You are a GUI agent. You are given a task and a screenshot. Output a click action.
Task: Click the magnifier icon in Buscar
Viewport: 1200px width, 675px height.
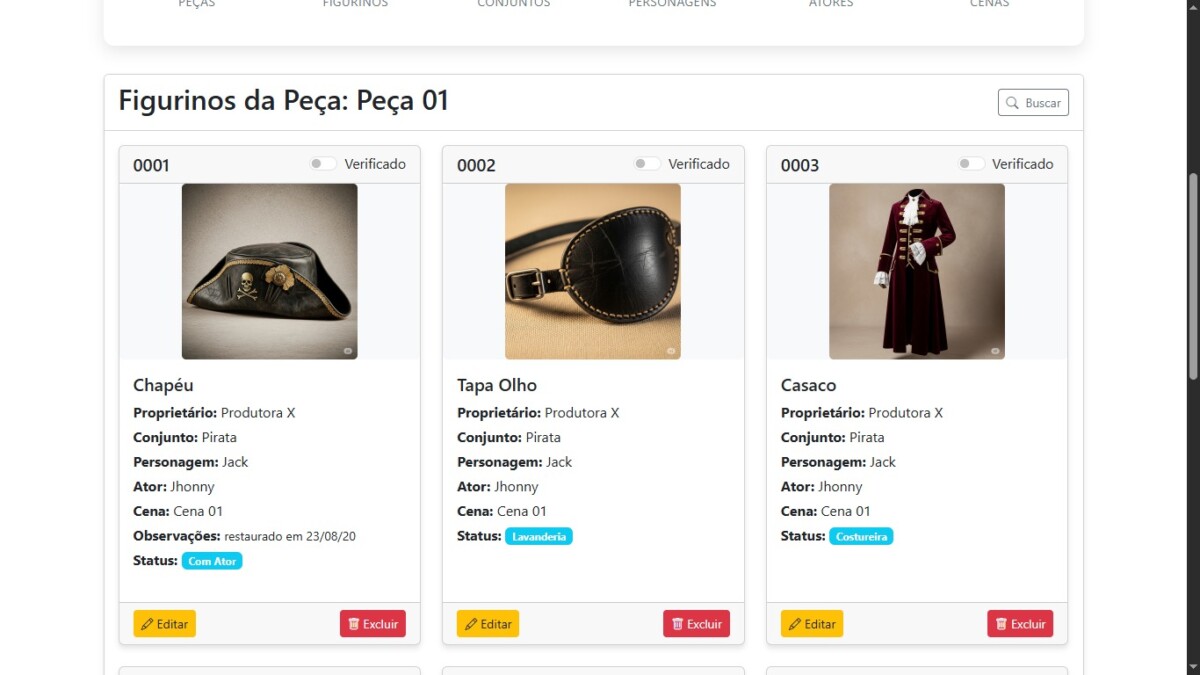(x=1012, y=103)
